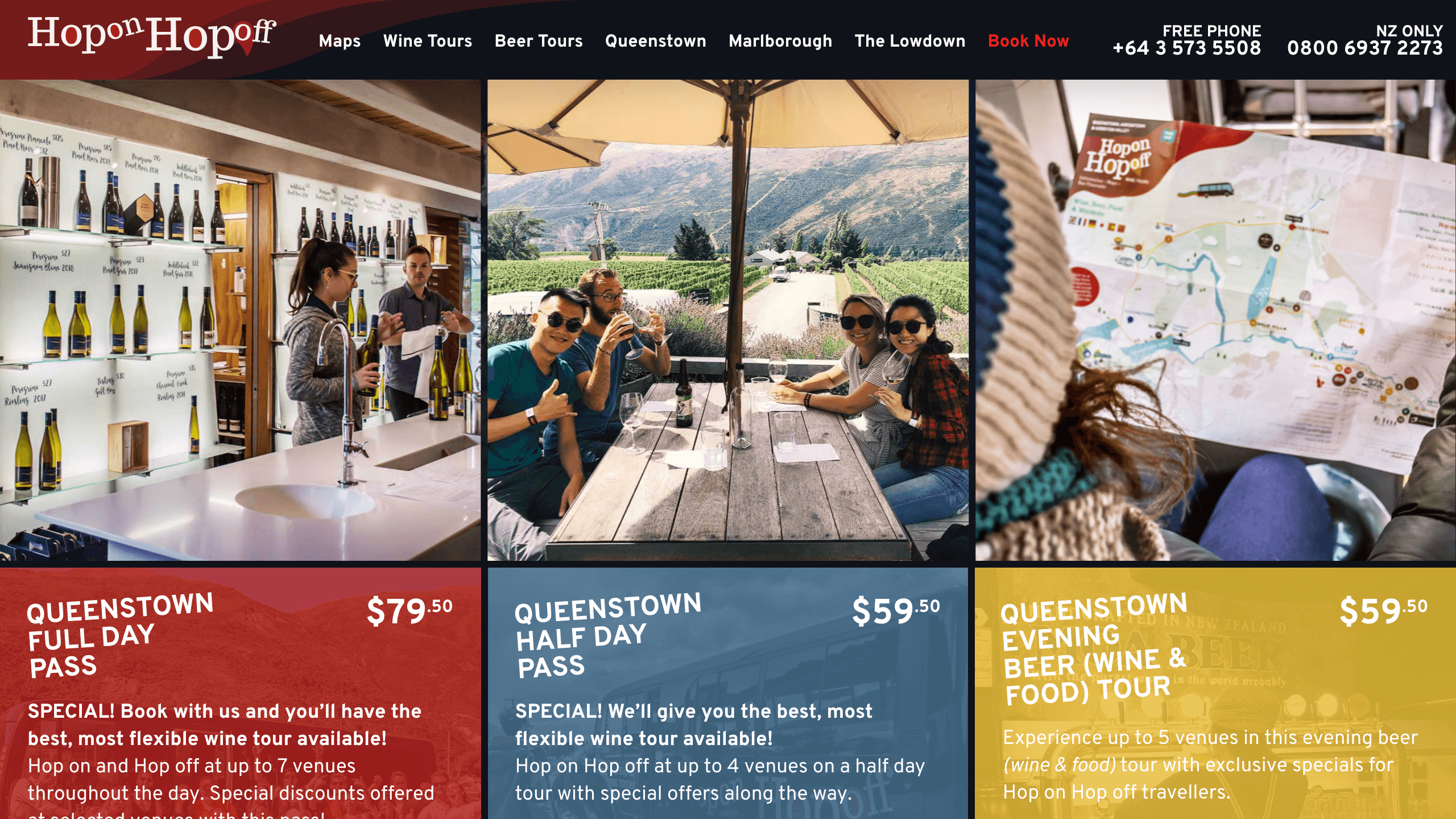The height and width of the screenshot is (819, 1456).
Task: Open the Maps menu item
Action: (x=340, y=41)
